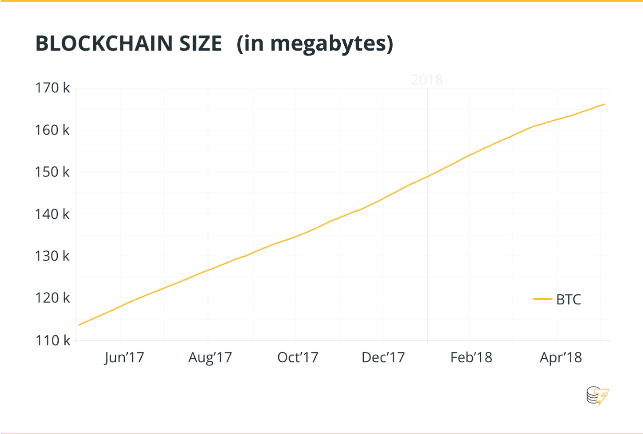Click the Apr'18 x-axis label
The height and width of the screenshot is (434, 643).
coord(560,357)
